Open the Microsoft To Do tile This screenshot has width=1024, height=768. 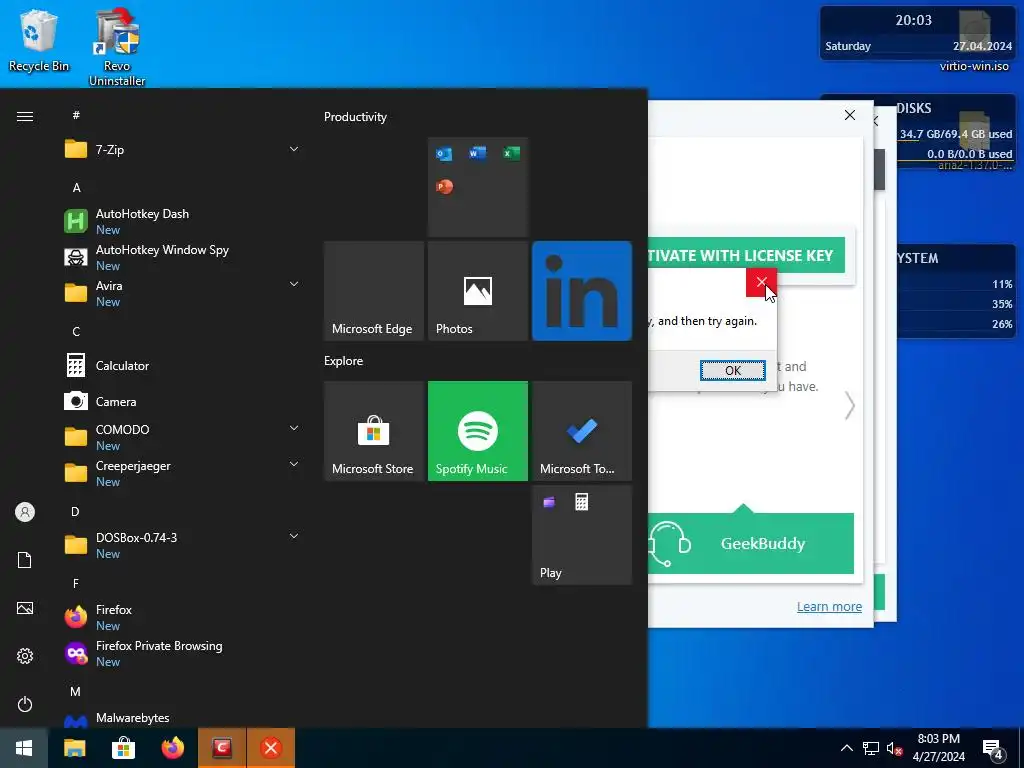pyautogui.click(x=582, y=431)
